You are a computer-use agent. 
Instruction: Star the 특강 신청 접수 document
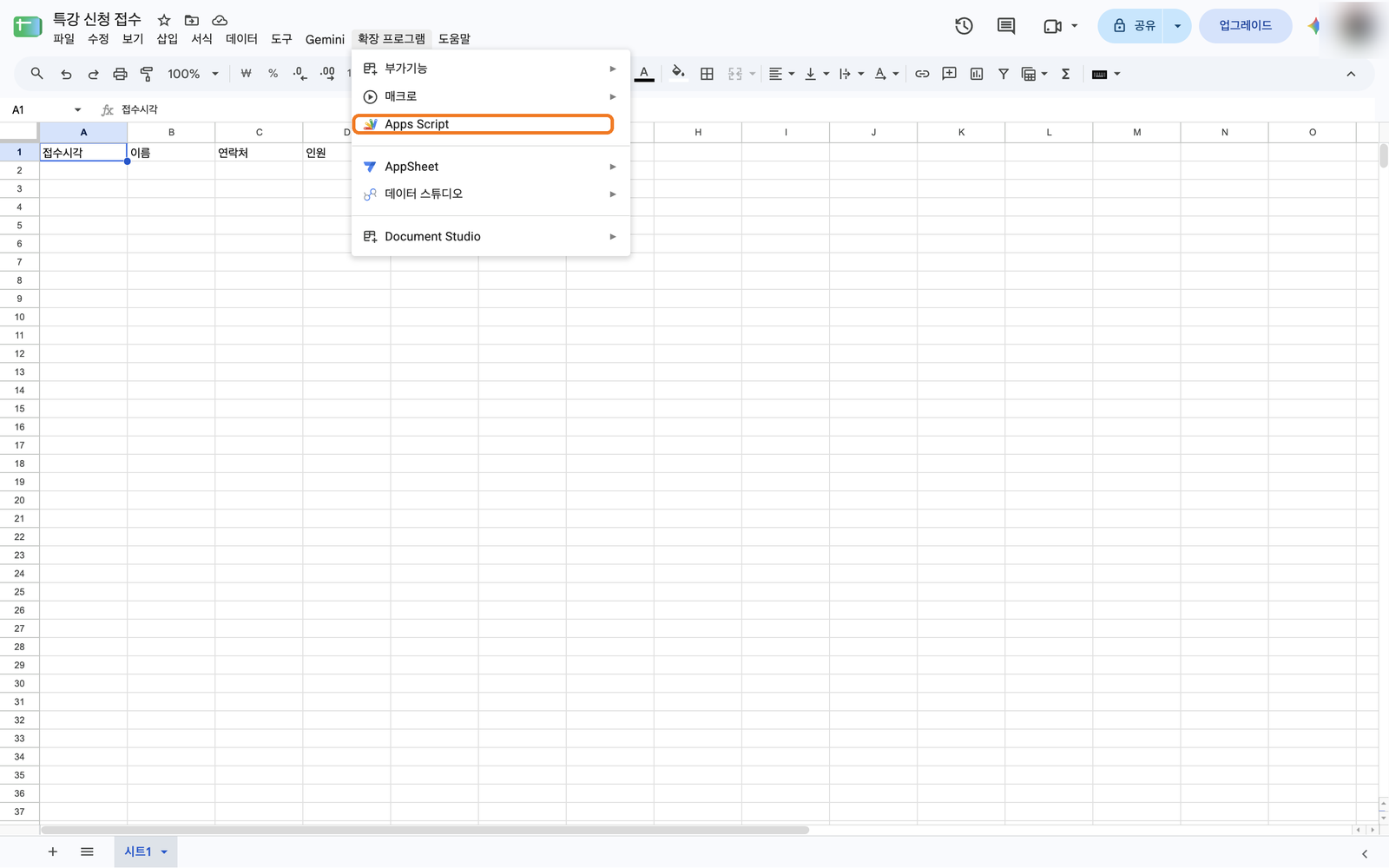pos(164,20)
